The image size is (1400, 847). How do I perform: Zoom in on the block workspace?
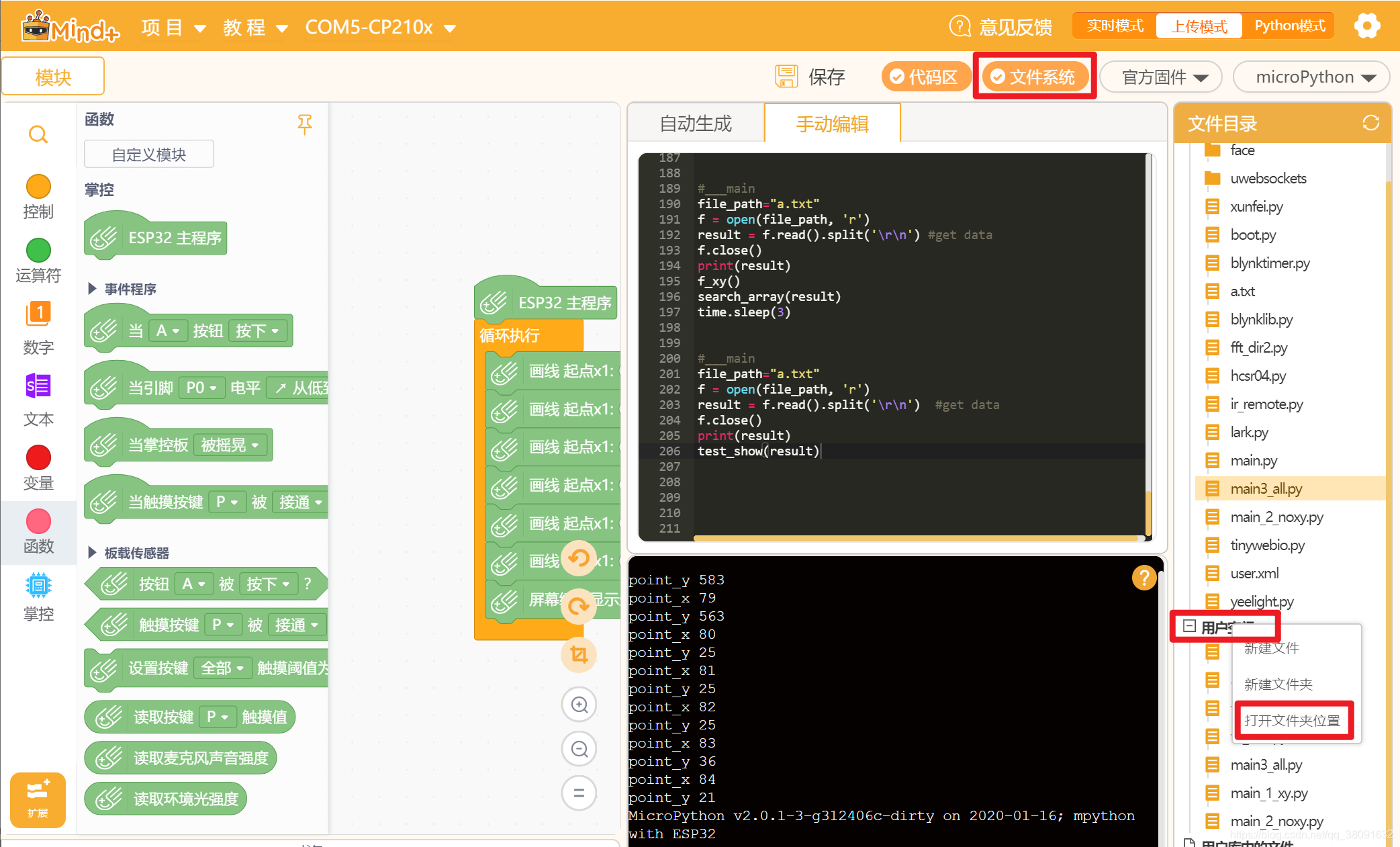click(x=579, y=705)
